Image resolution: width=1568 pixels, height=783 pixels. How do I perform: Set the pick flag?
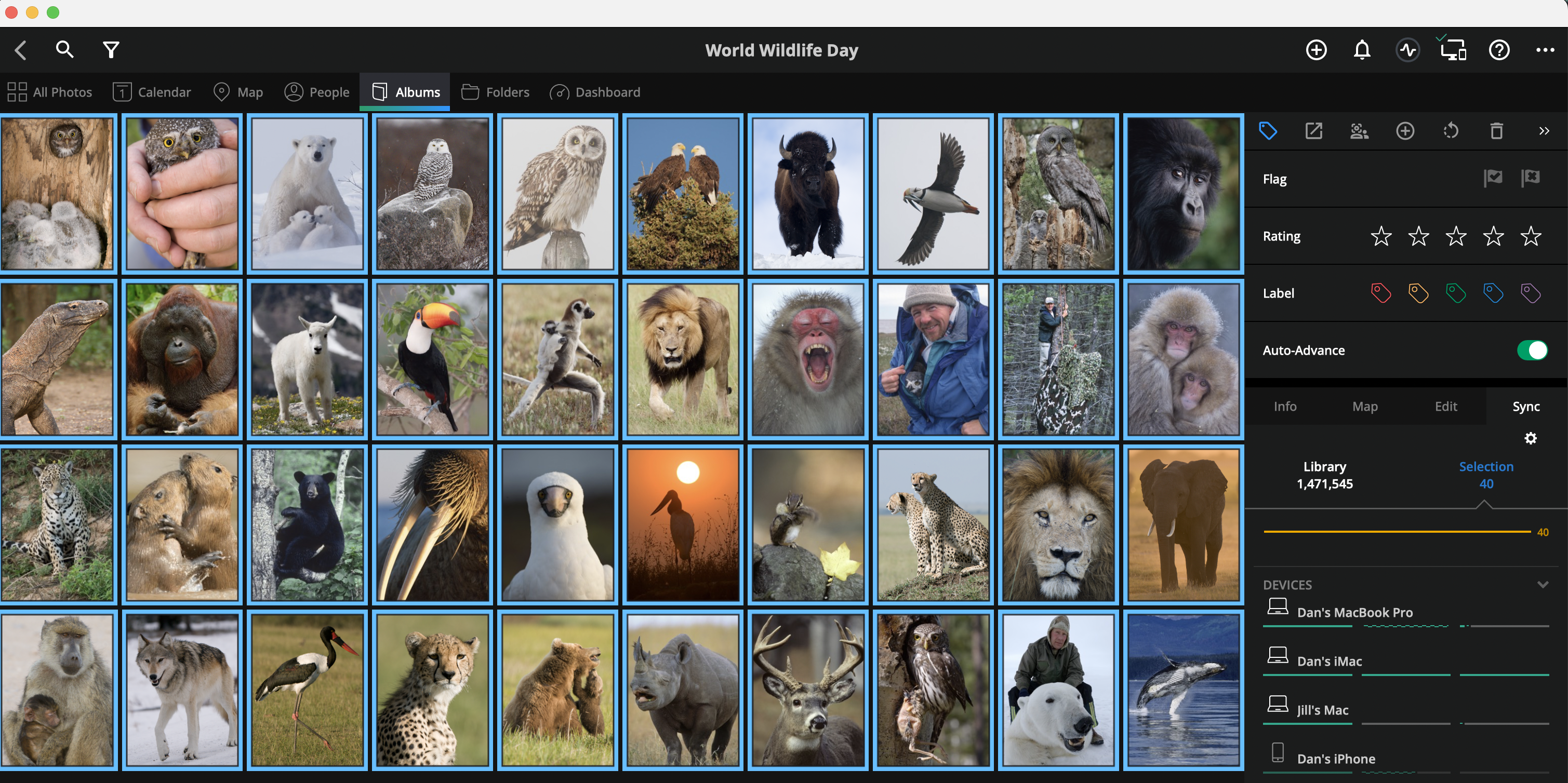(1493, 178)
